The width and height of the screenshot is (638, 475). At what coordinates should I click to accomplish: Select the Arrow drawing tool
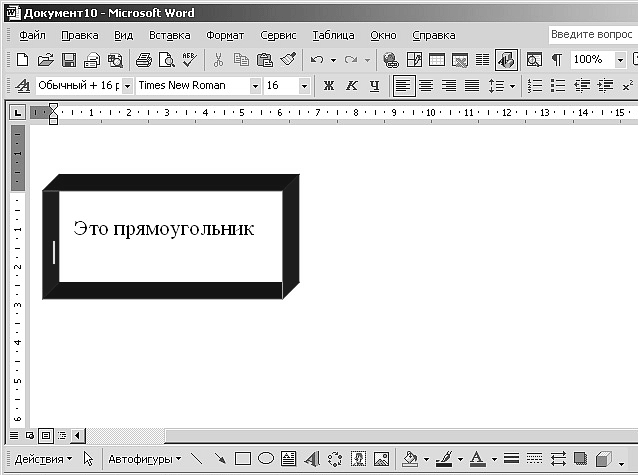tap(220, 459)
